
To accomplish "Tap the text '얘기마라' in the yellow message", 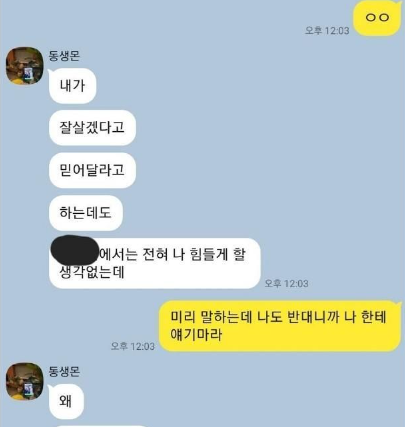I will click(x=196, y=334).
